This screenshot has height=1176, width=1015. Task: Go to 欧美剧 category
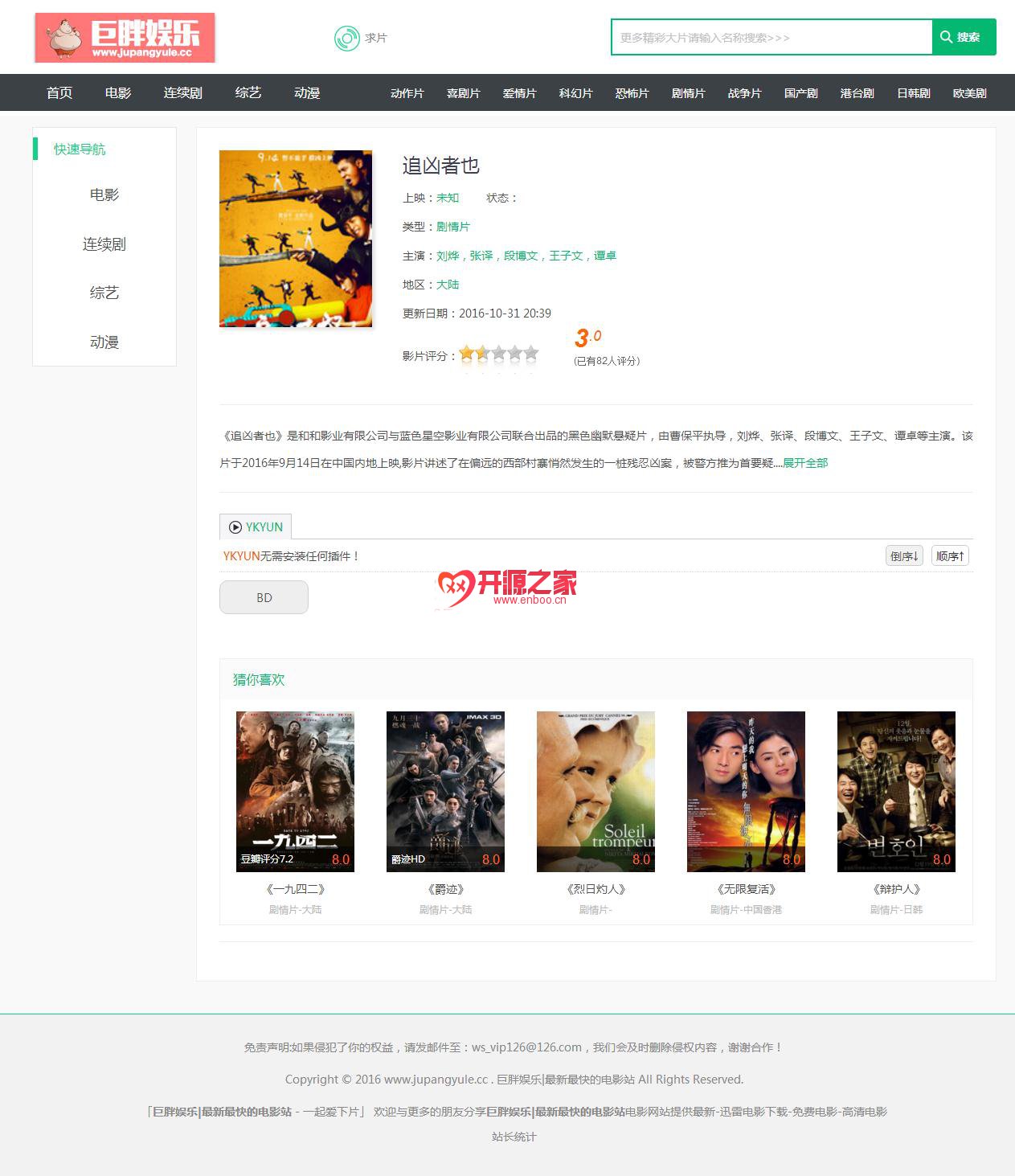[970, 93]
